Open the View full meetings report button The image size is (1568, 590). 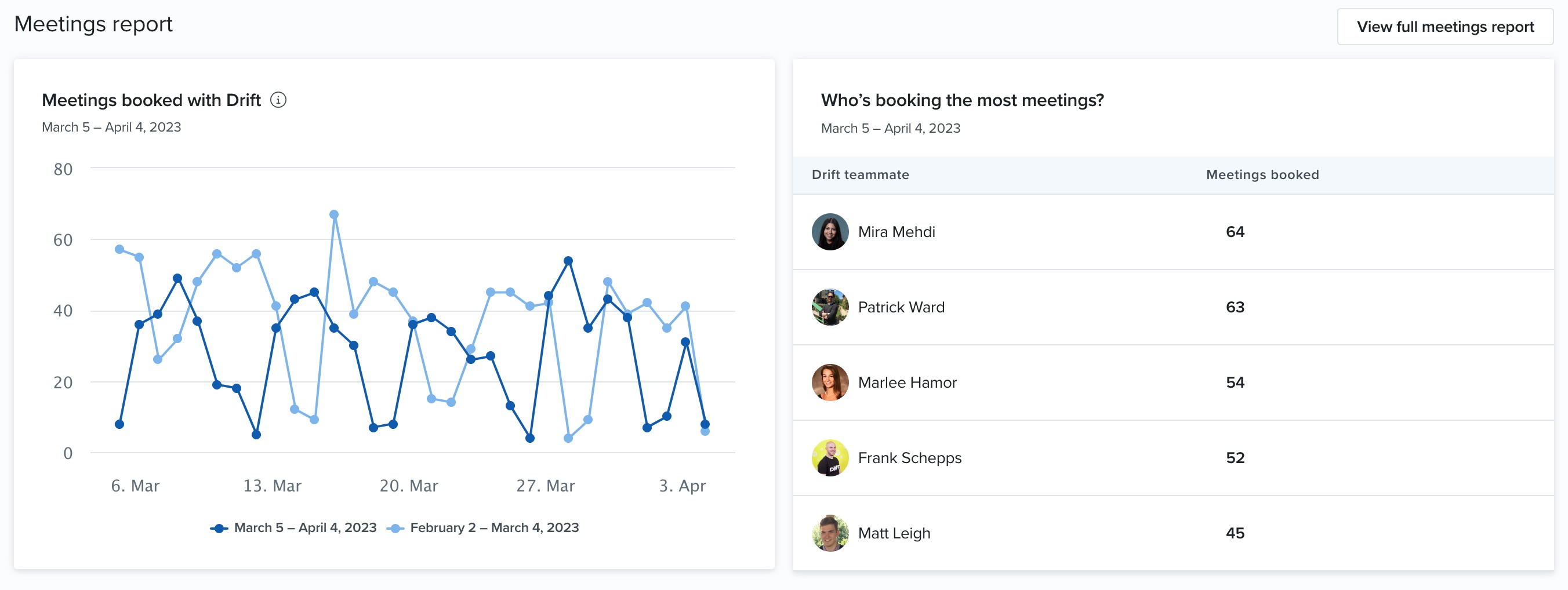coord(1445,27)
